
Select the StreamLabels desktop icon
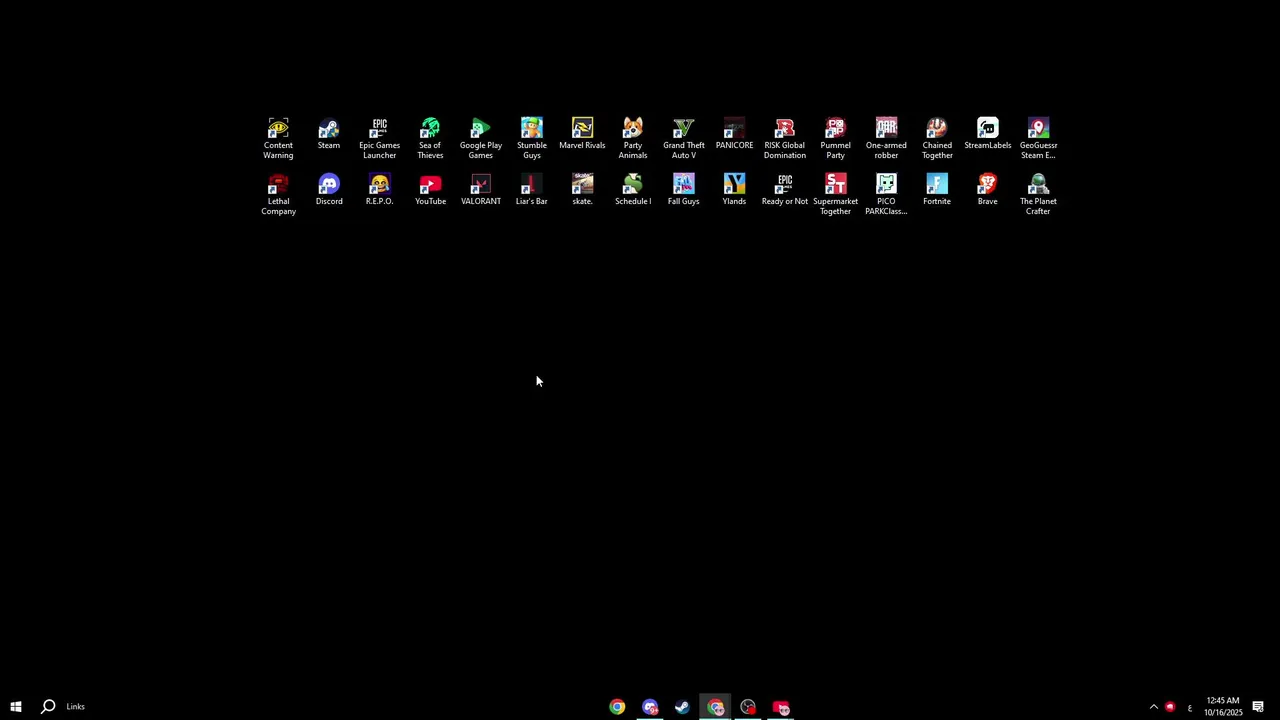[x=987, y=134]
